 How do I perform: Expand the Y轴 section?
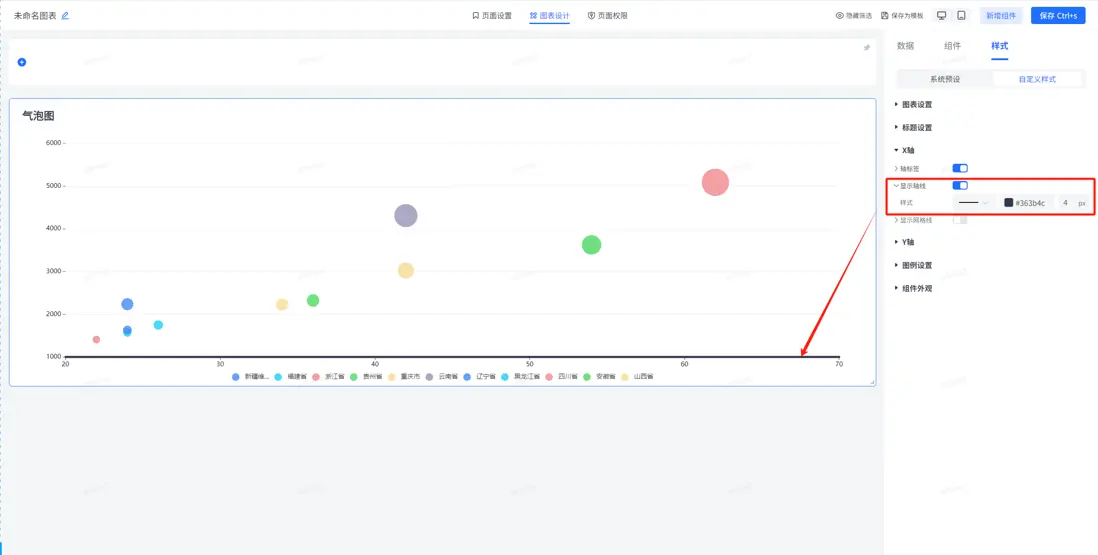905,242
